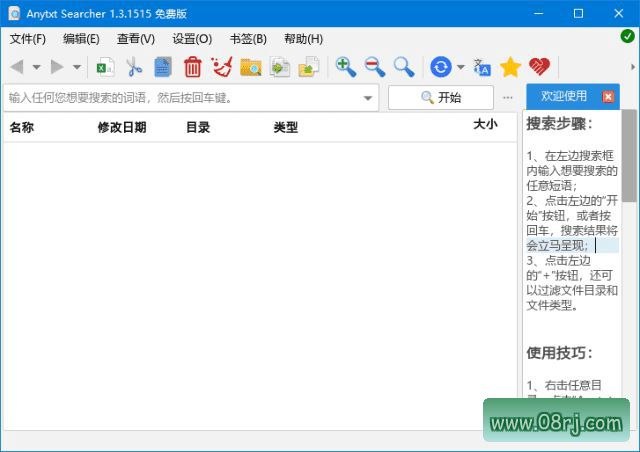This screenshot has width=640, height=452.
Task: Click the back navigation arrow
Action: 17,67
